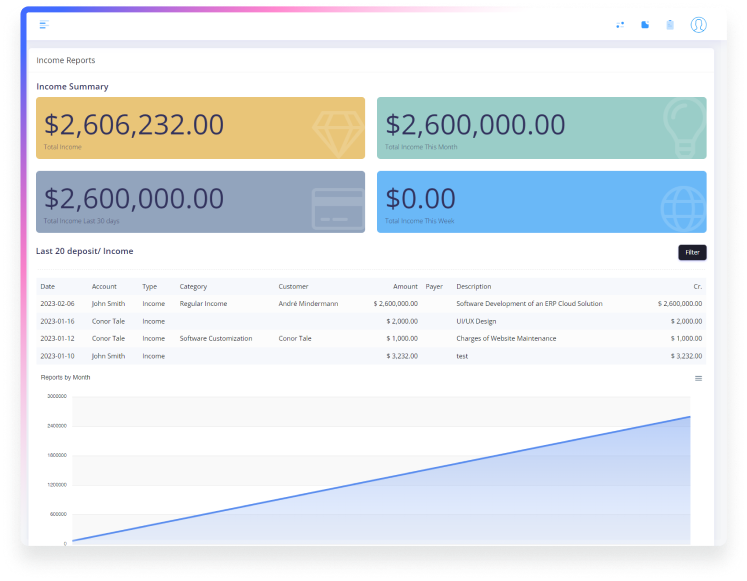
Task: Click the clipboard icon in header
Action: pyautogui.click(x=670, y=25)
